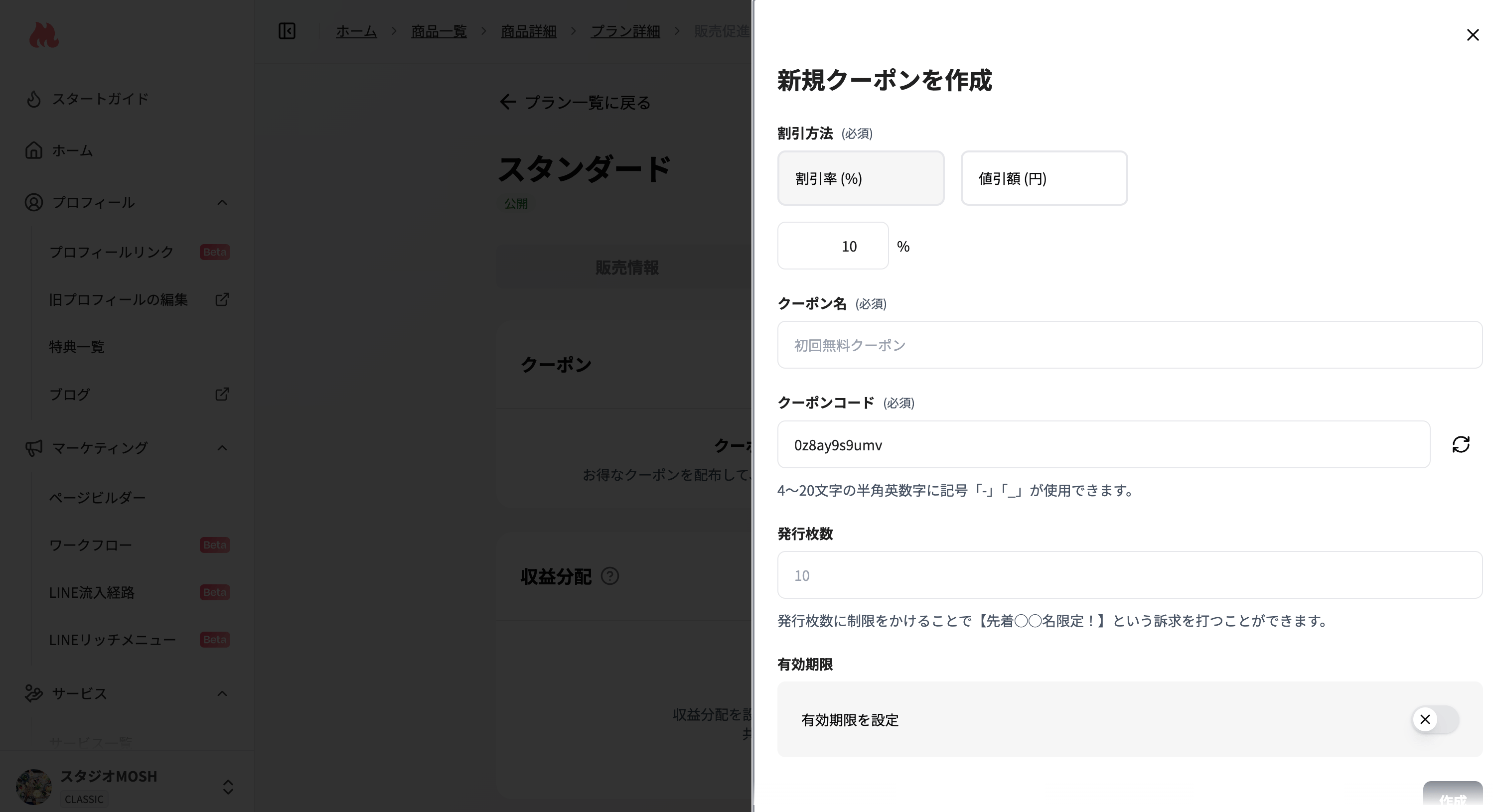Click the スタートガイド flame icon

tap(33, 99)
